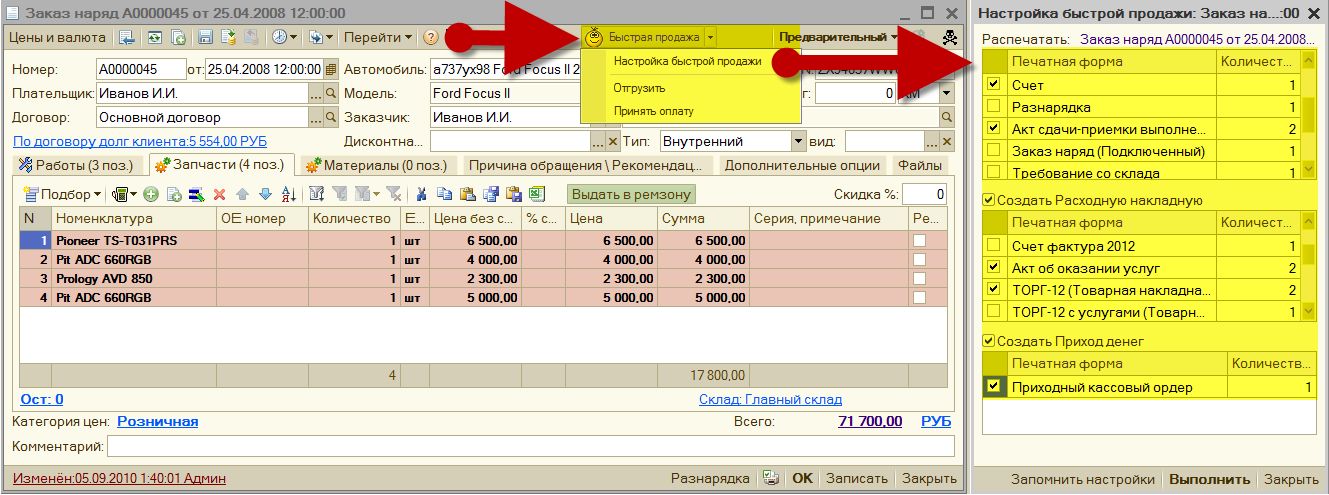The image size is (1329, 495).
Task: Enable the Счет фактура 2012 checkbox
Action: [x=993, y=246]
